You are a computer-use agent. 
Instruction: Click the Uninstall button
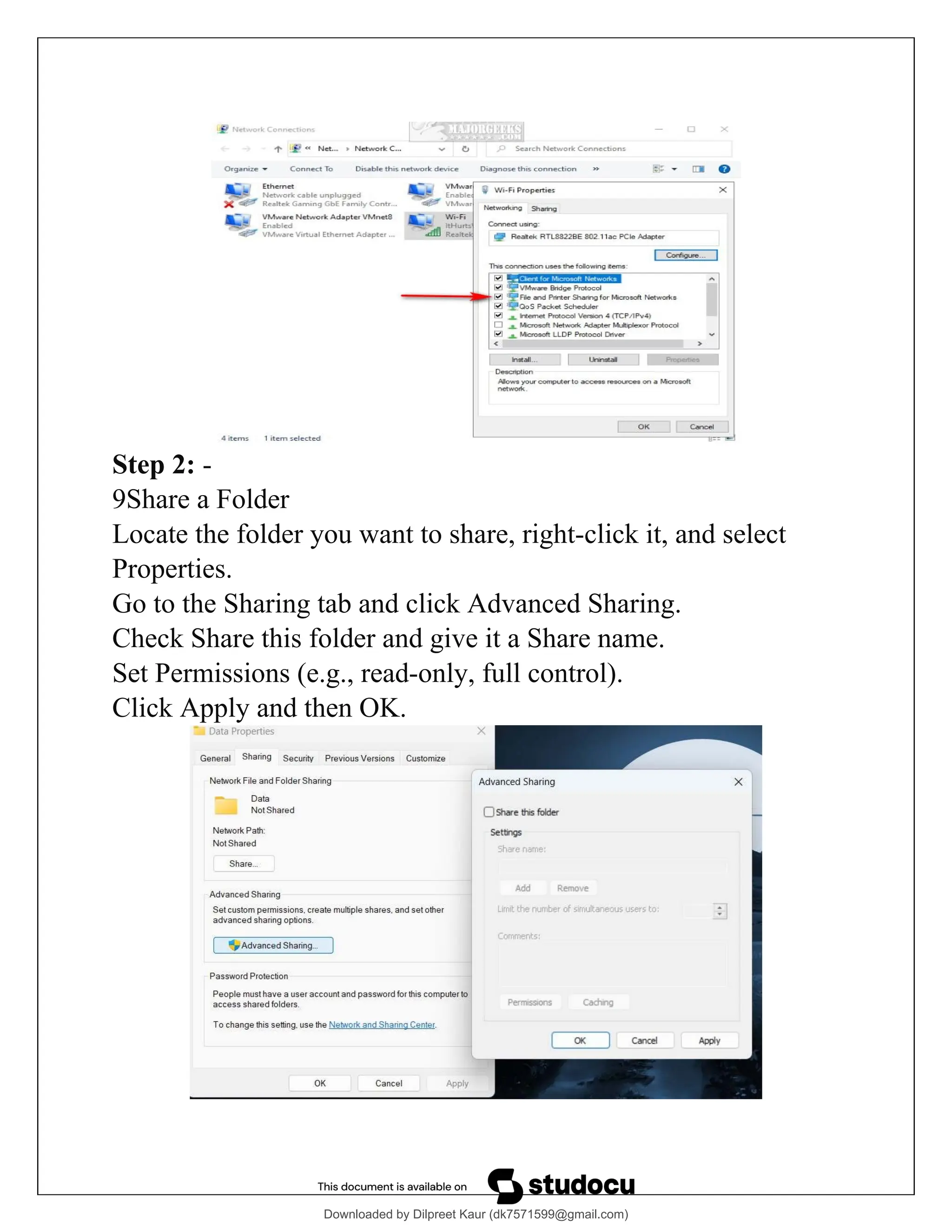(x=603, y=359)
